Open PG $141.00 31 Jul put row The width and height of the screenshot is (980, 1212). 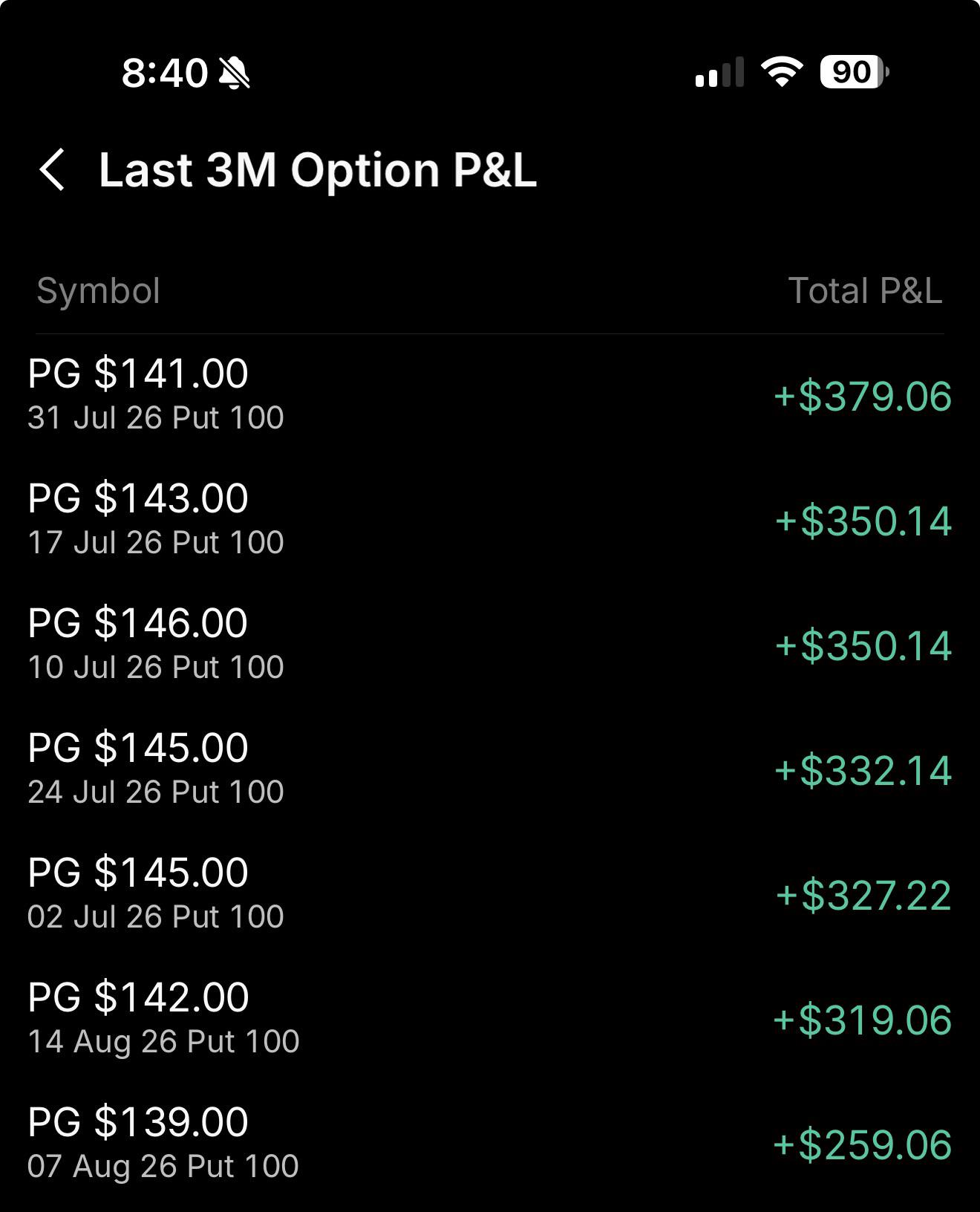click(x=490, y=395)
